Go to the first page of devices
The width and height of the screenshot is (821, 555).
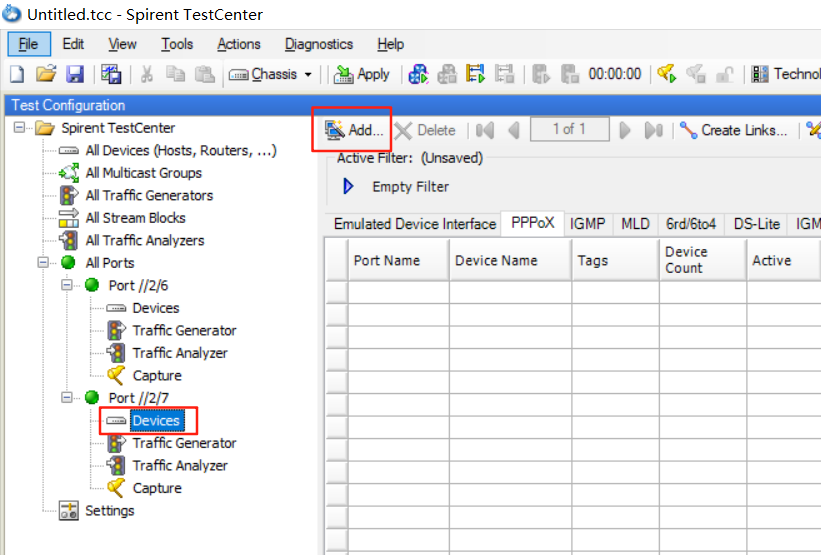(485, 130)
